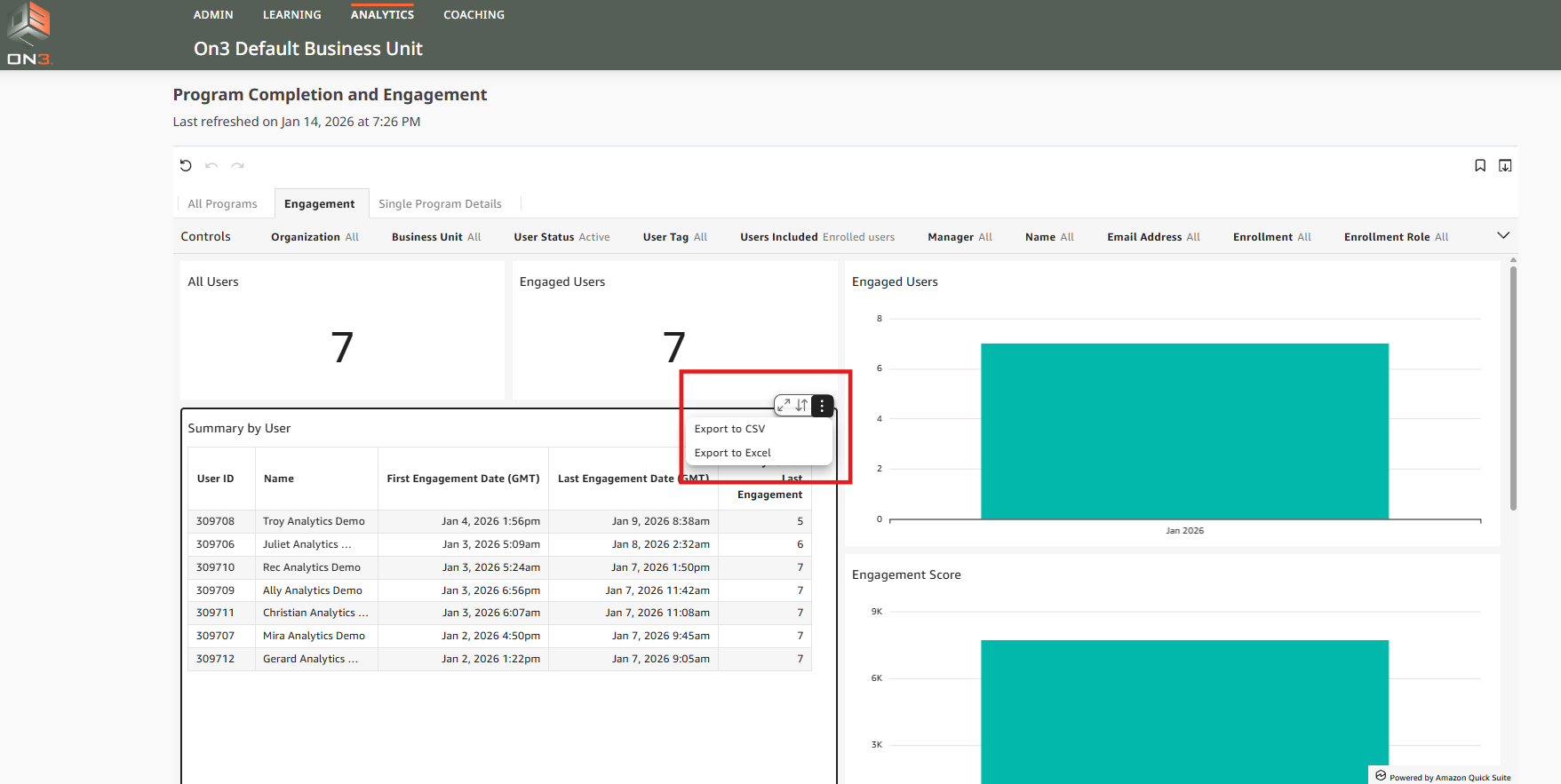1561x784 pixels.
Task: Open the Organization filter dropdown
Action: 315,237
